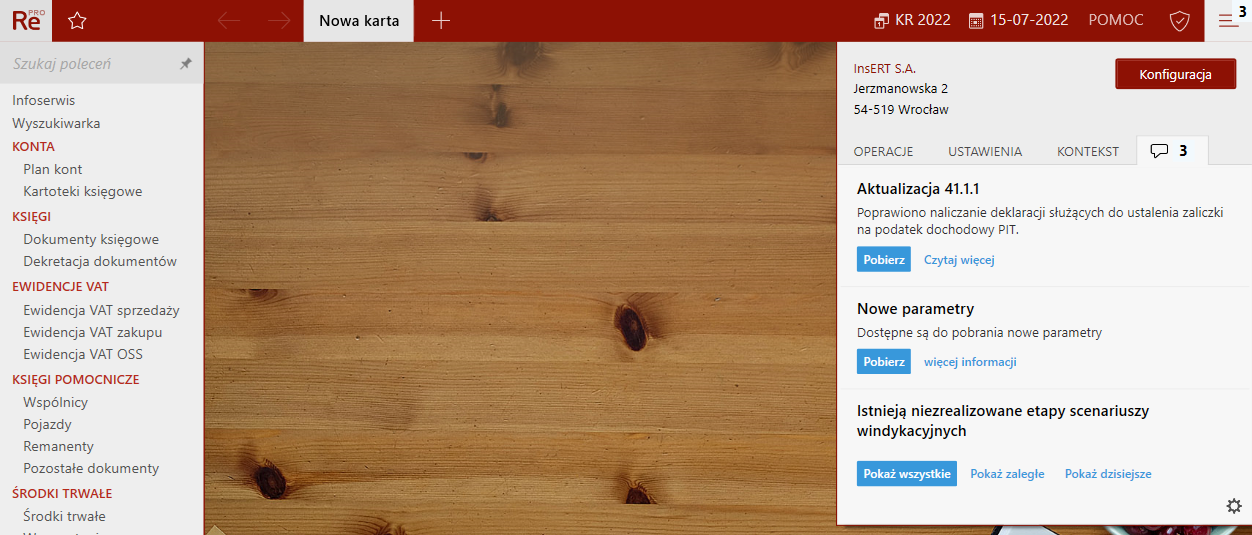
Task: Open the Środki trwałe item
Action: click(x=64, y=516)
